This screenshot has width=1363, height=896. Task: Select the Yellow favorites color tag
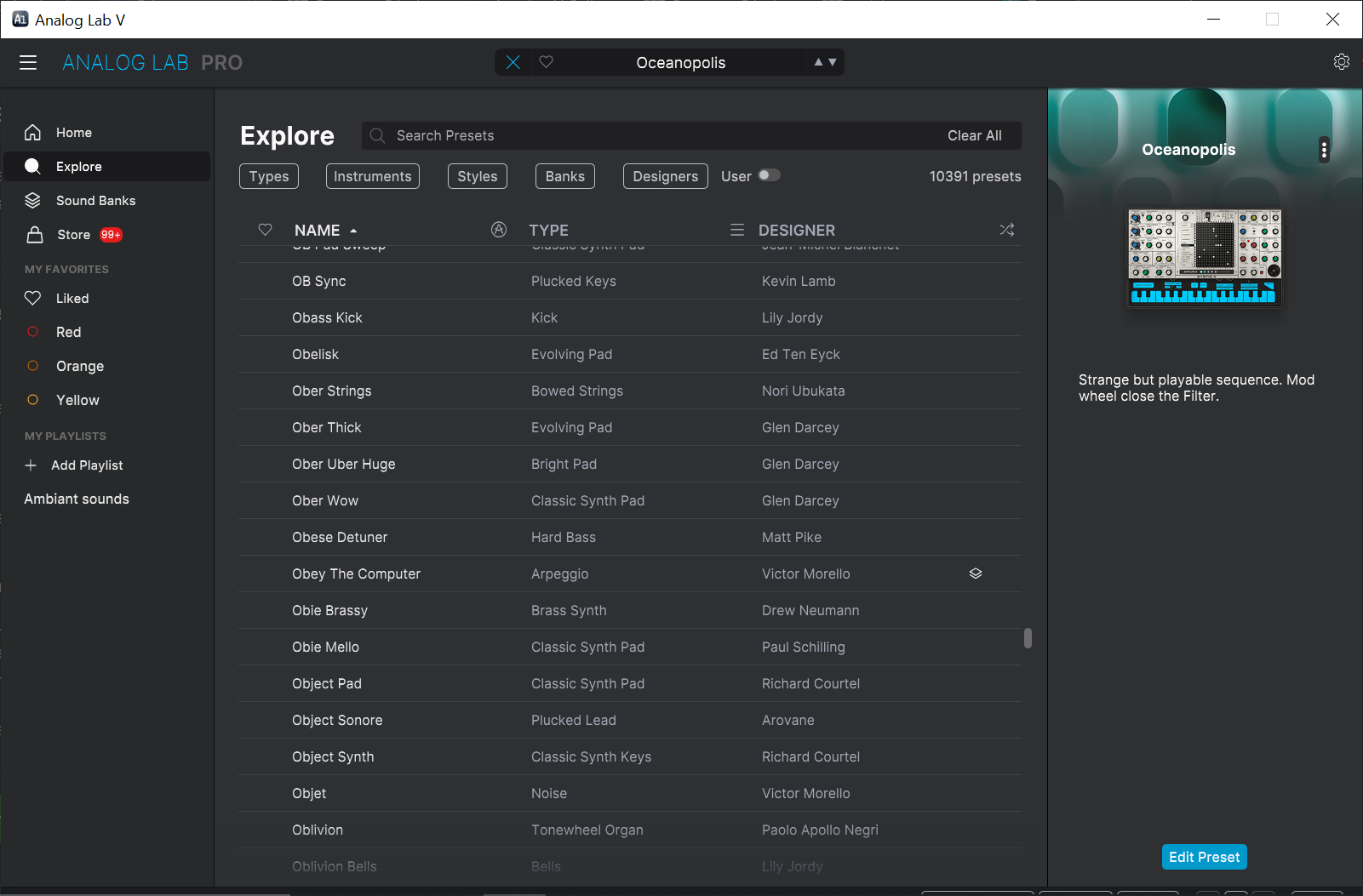(107, 400)
